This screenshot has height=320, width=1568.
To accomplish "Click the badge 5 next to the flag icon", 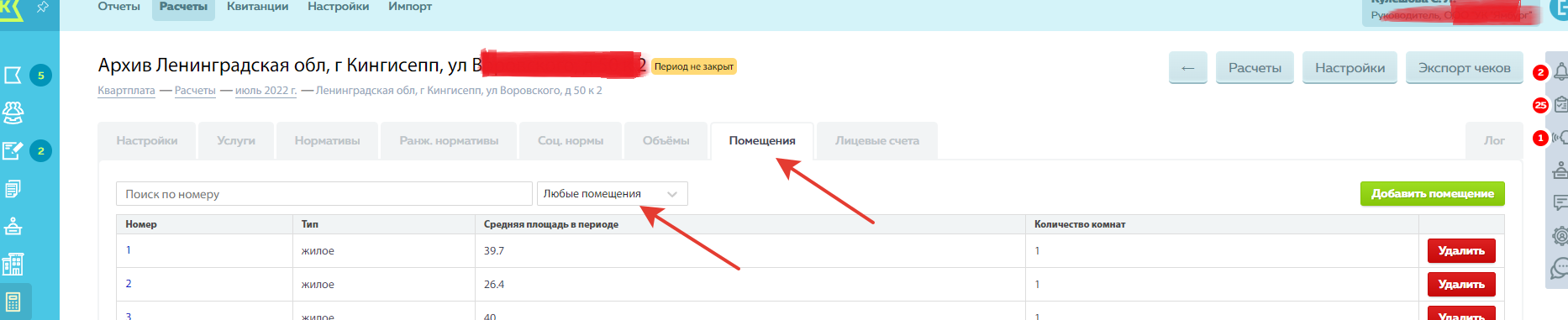I will [x=40, y=75].
